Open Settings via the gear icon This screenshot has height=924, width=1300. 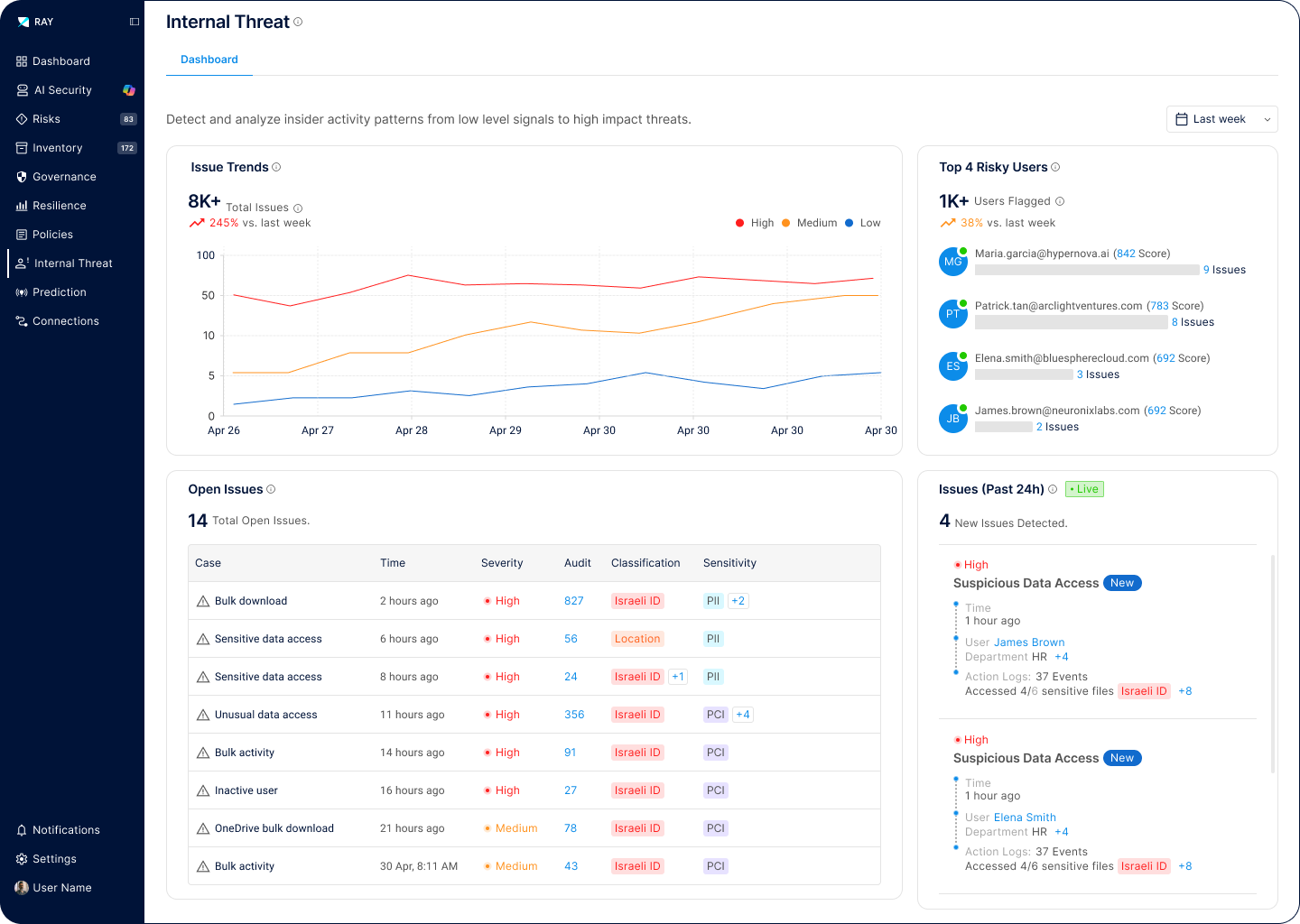pos(22,859)
